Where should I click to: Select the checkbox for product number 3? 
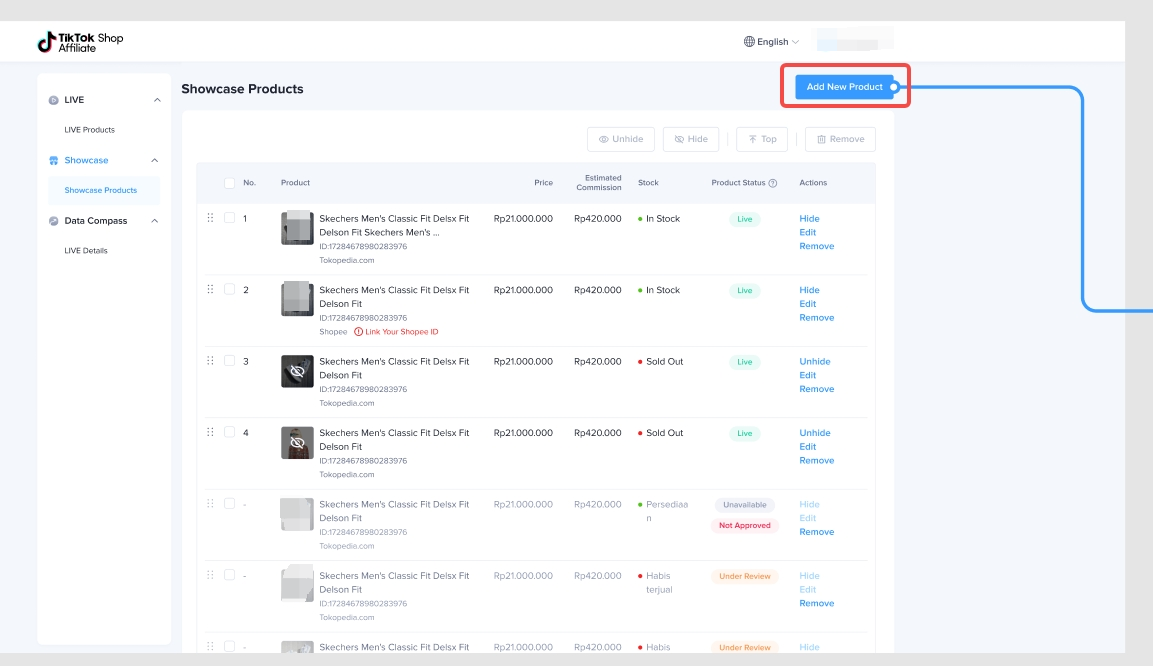229,361
